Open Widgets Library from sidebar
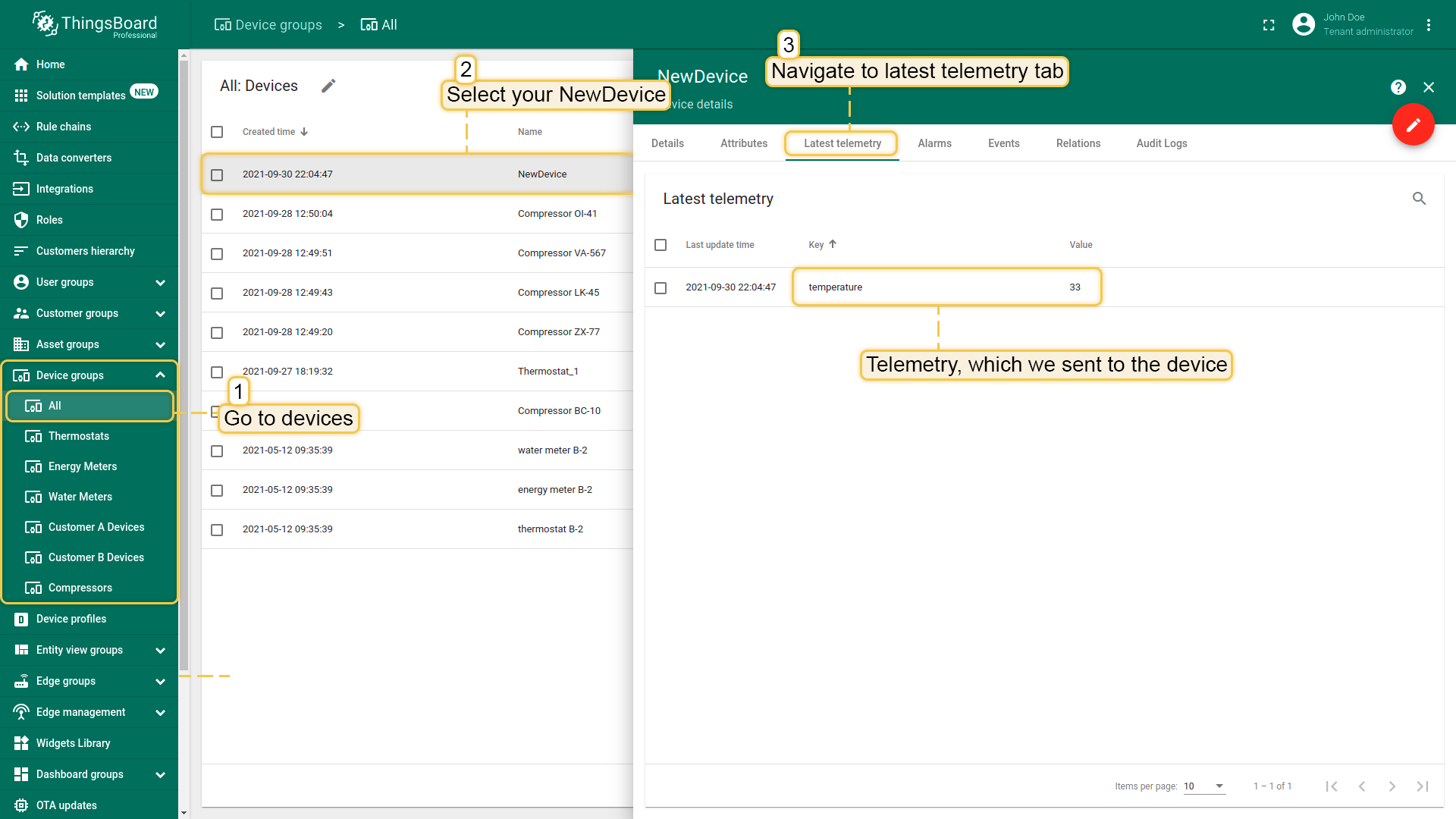 73,743
